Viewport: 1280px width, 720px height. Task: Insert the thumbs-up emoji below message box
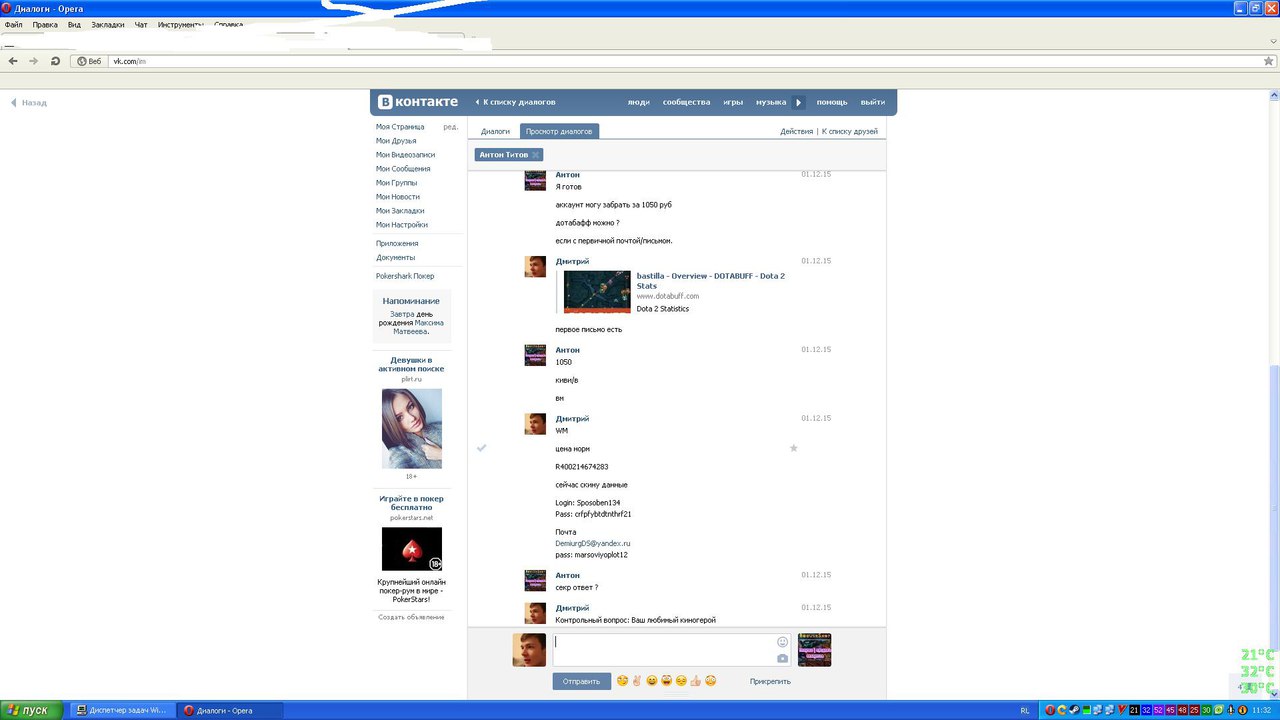pyautogui.click(x=695, y=681)
